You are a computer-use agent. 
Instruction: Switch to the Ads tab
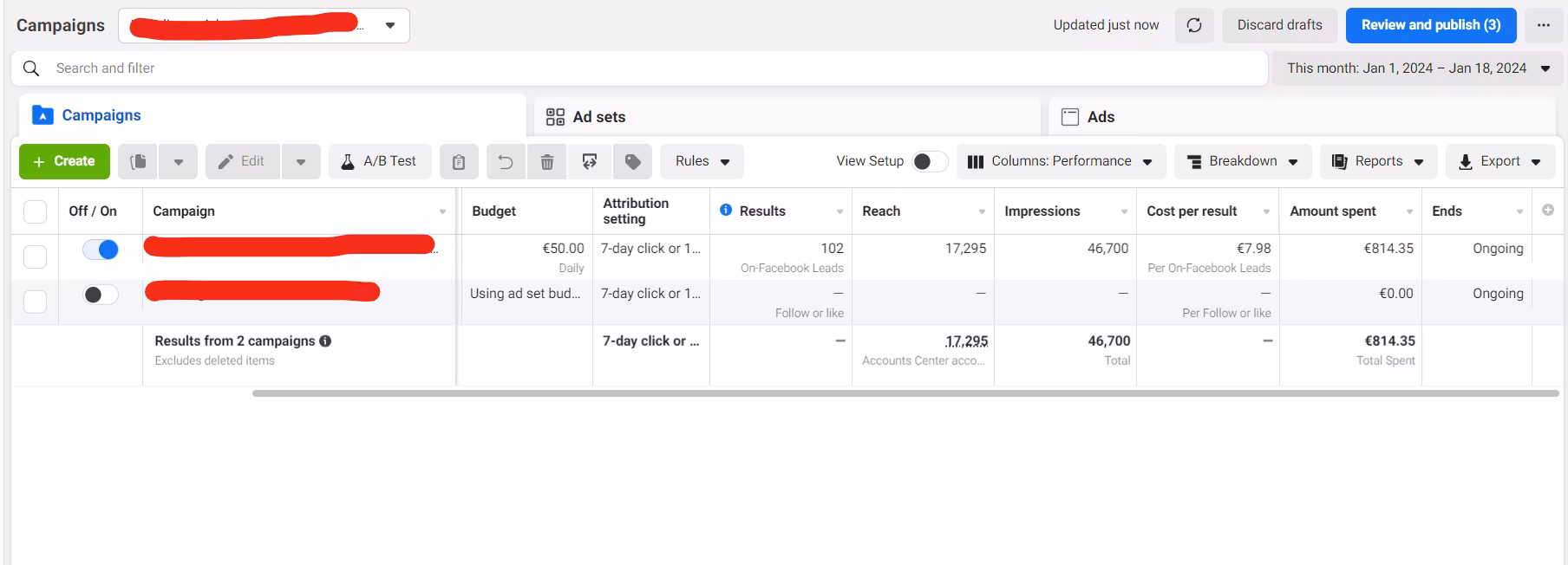(x=1100, y=117)
